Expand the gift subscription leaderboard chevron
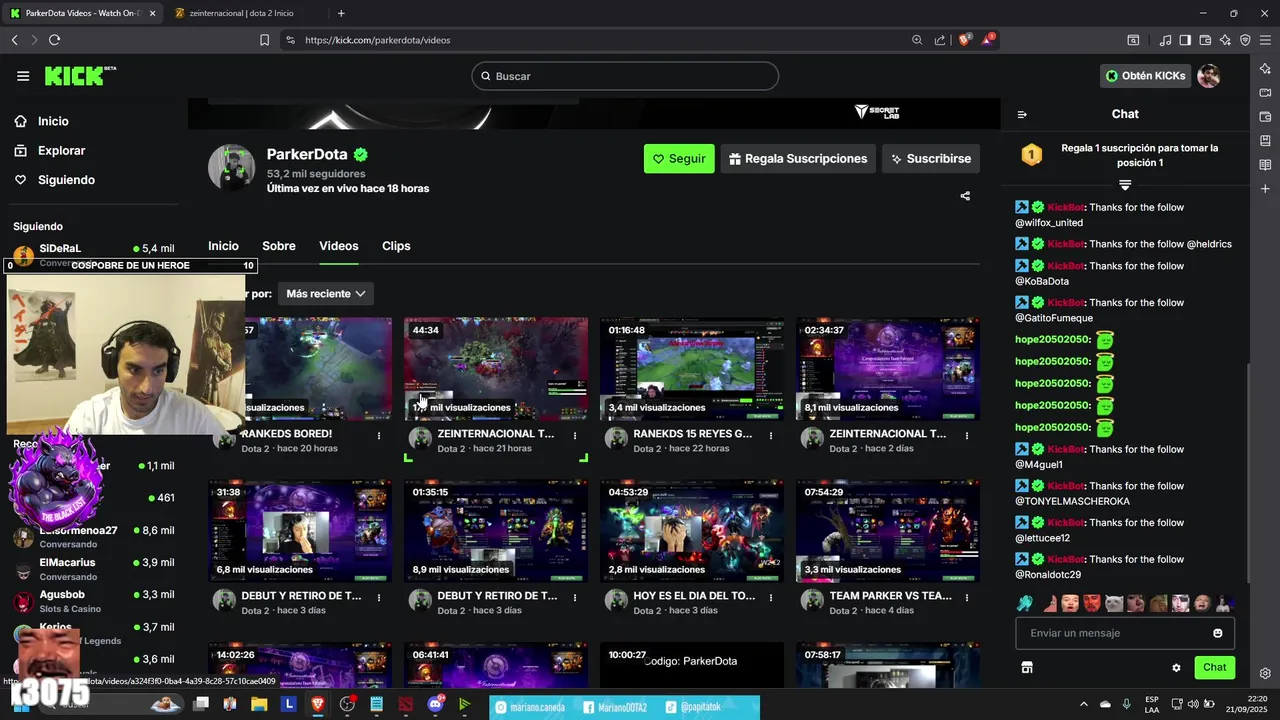 pos(1125,185)
